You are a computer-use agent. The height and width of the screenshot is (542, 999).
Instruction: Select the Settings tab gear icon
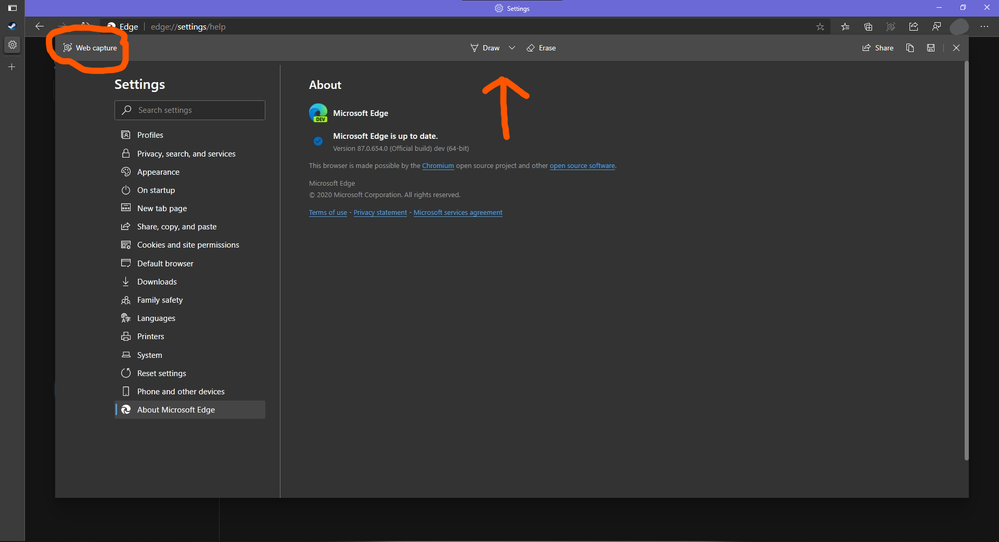tap(12, 45)
